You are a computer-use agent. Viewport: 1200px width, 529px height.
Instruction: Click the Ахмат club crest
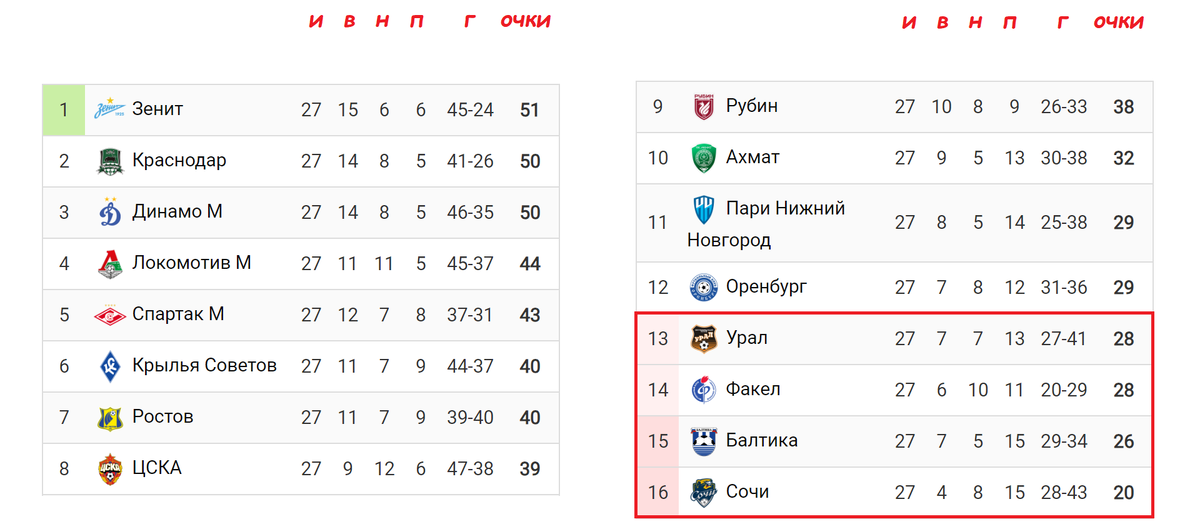click(x=704, y=157)
